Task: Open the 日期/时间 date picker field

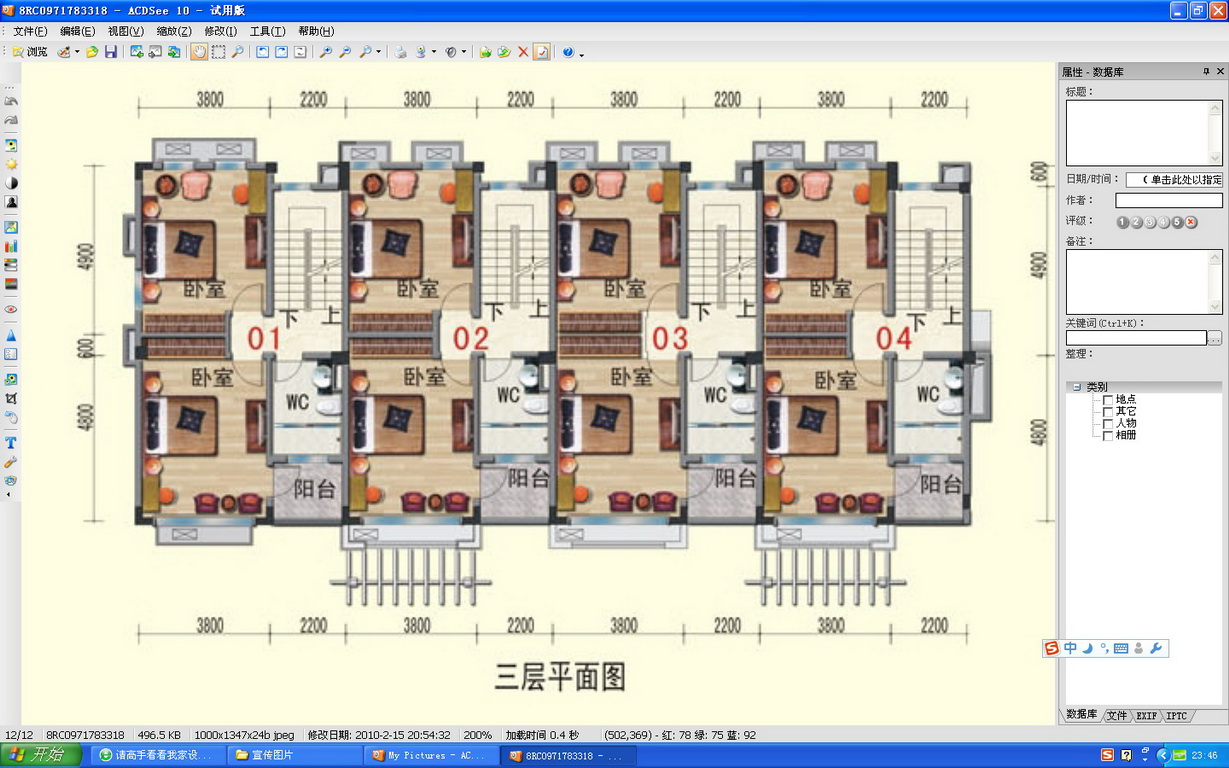Action: click(x=1174, y=180)
